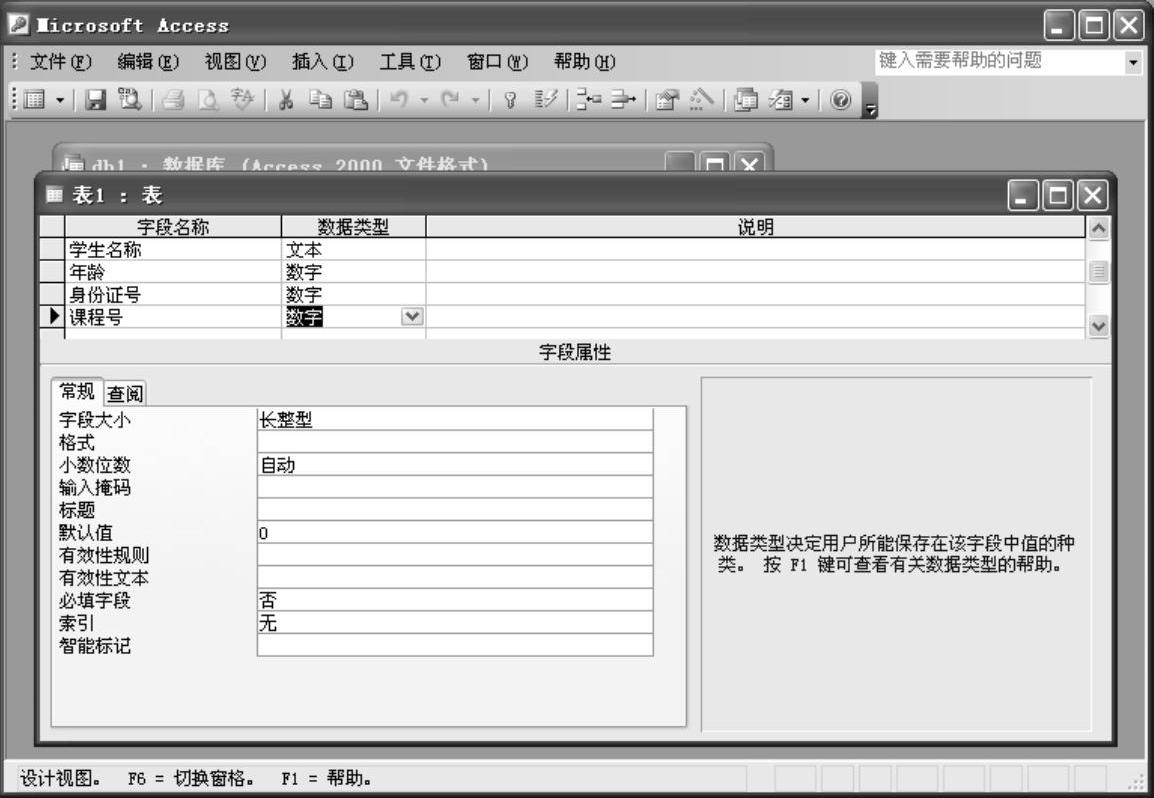Click the 必填字段 field showing 否
The height and width of the screenshot is (798, 1154).
[455, 601]
